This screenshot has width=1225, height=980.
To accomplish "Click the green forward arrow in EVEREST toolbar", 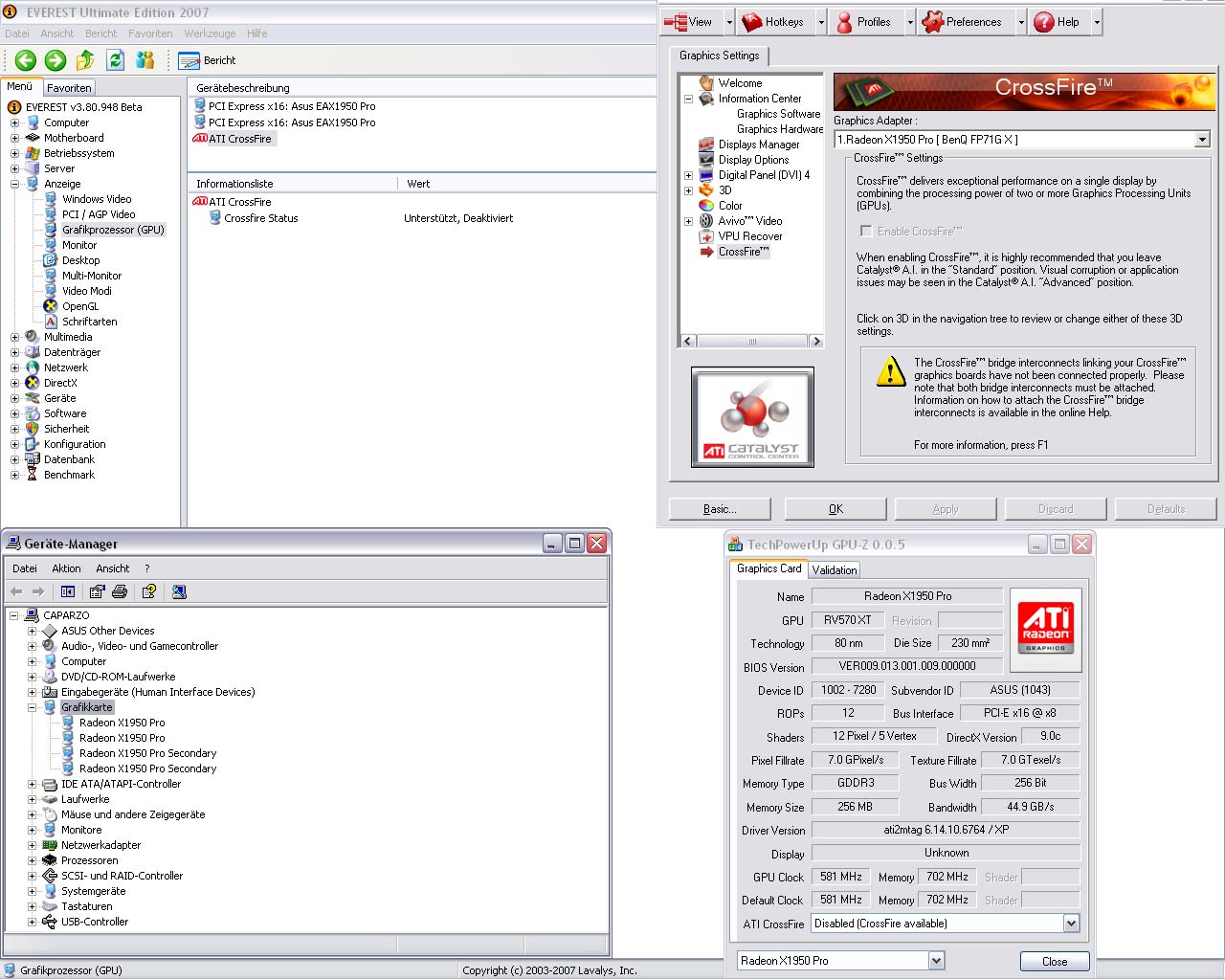I will [56, 60].
